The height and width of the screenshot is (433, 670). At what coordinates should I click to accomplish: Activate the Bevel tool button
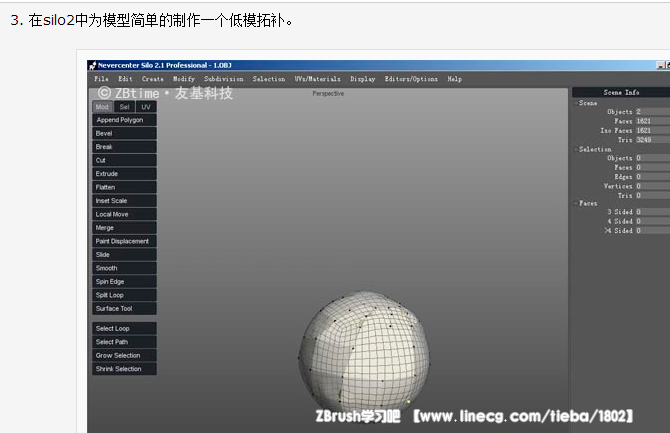pos(124,133)
